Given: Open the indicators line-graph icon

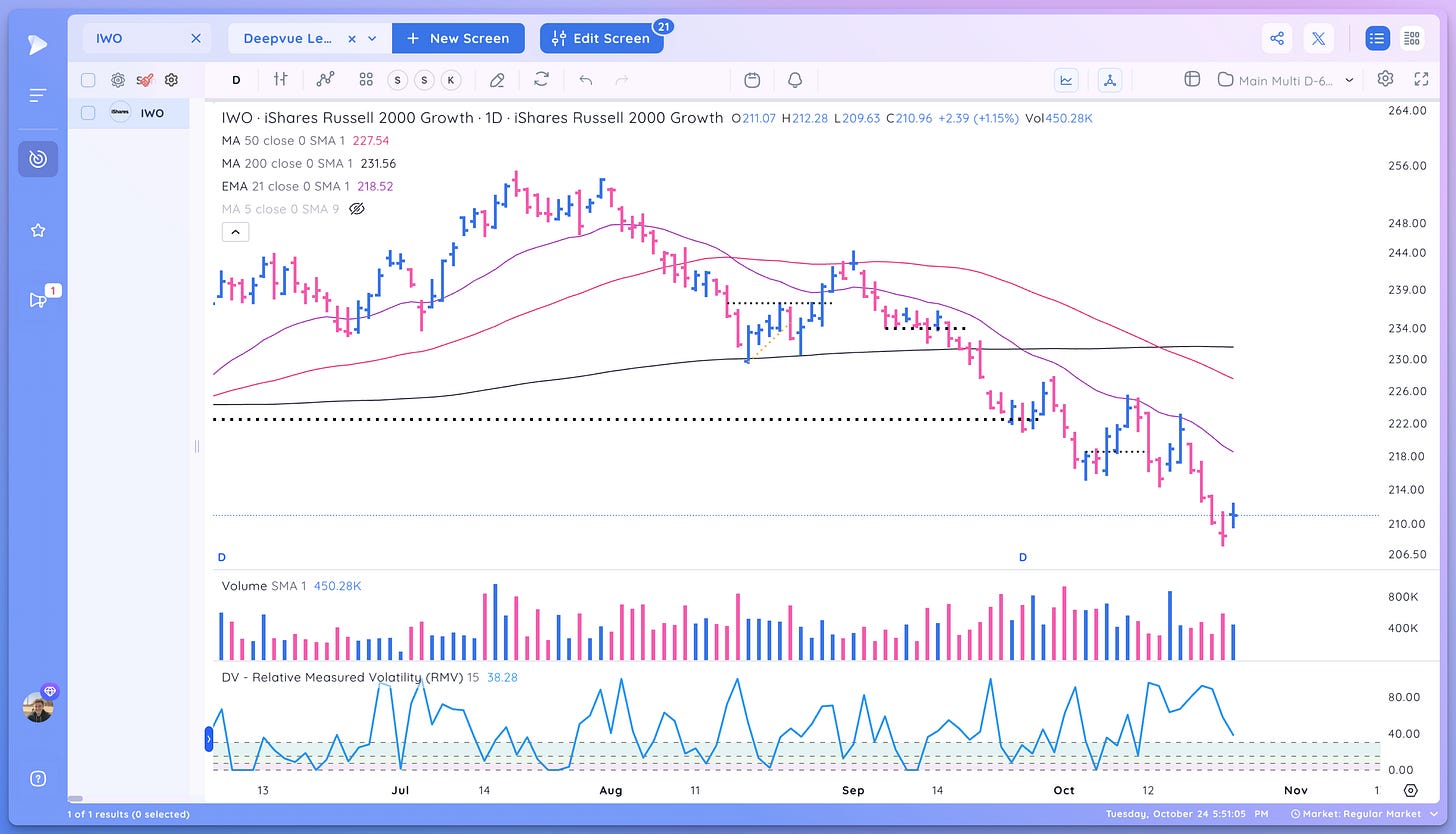Looking at the screenshot, I should [x=325, y=80].
